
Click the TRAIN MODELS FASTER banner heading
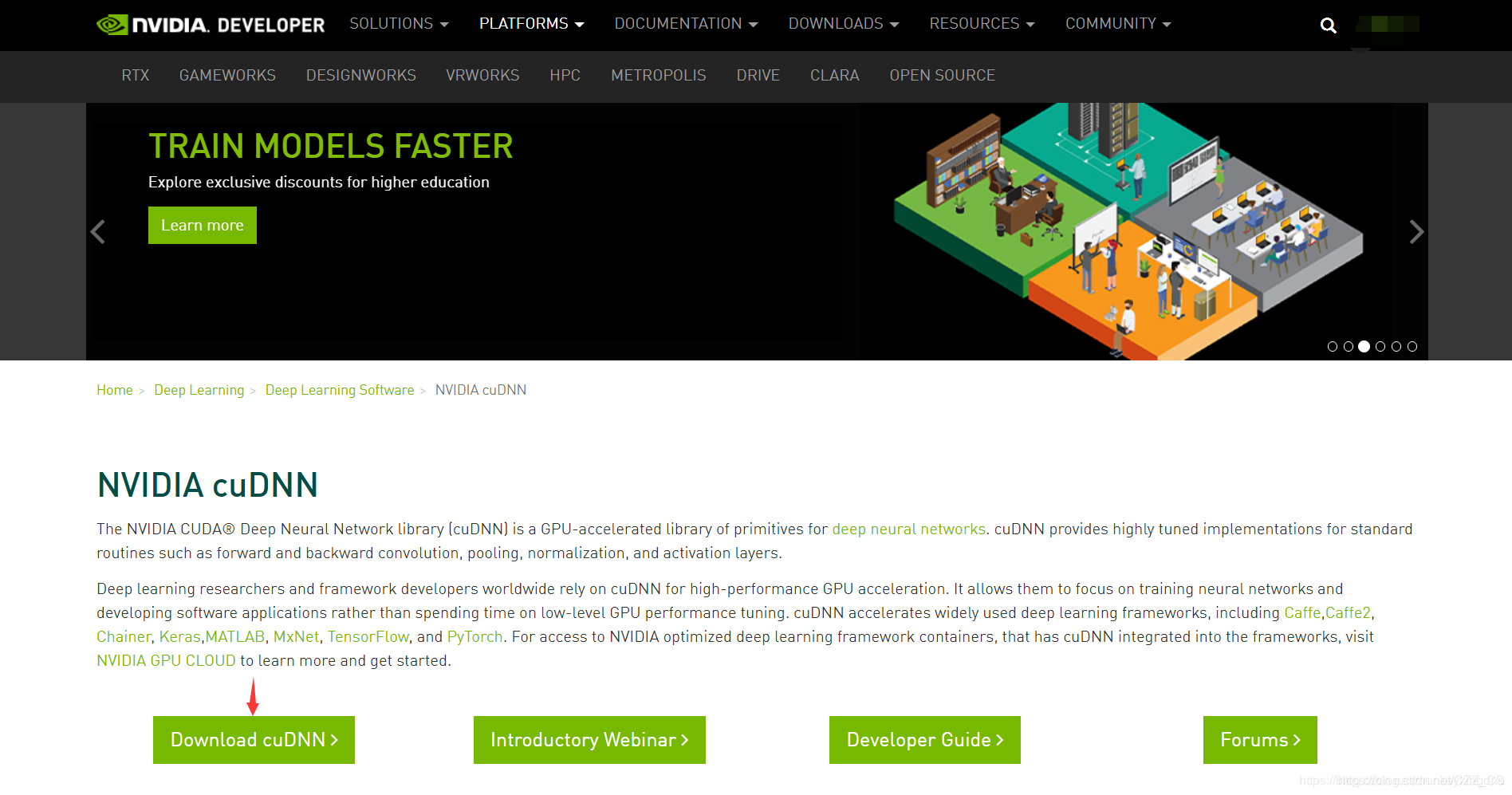(331, 146)
